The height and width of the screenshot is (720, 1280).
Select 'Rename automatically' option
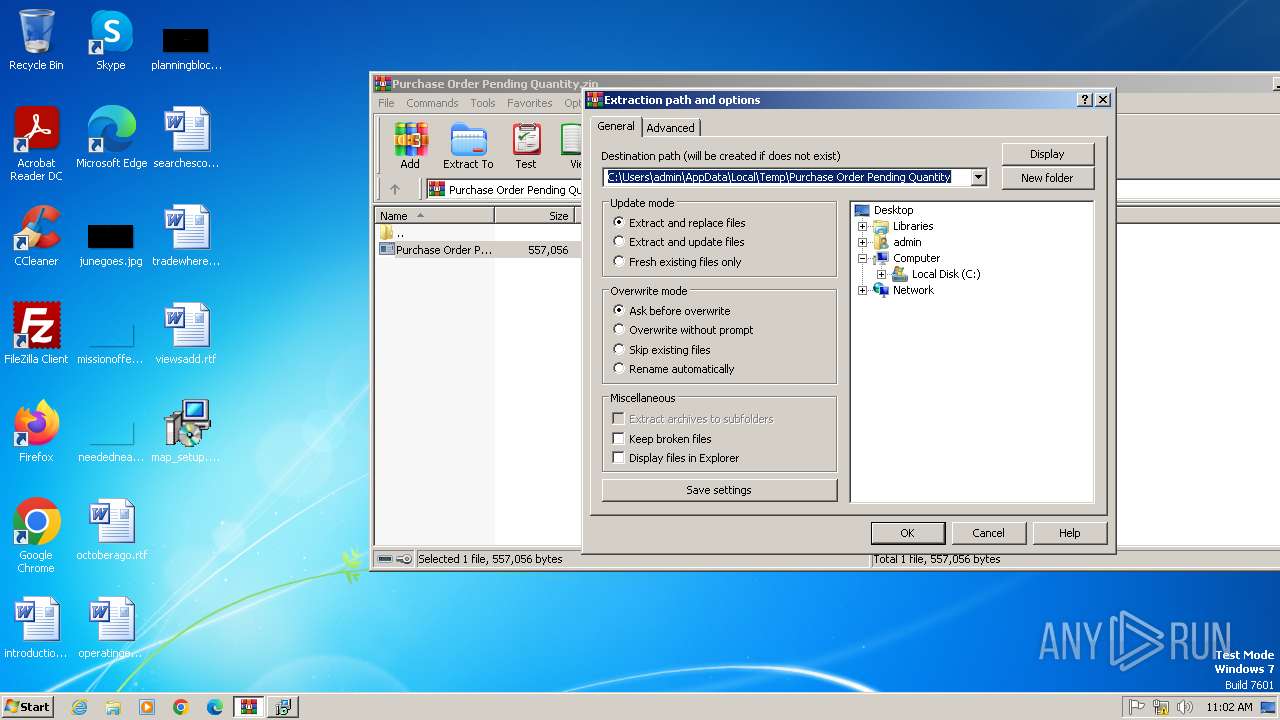tap(674, 369)
